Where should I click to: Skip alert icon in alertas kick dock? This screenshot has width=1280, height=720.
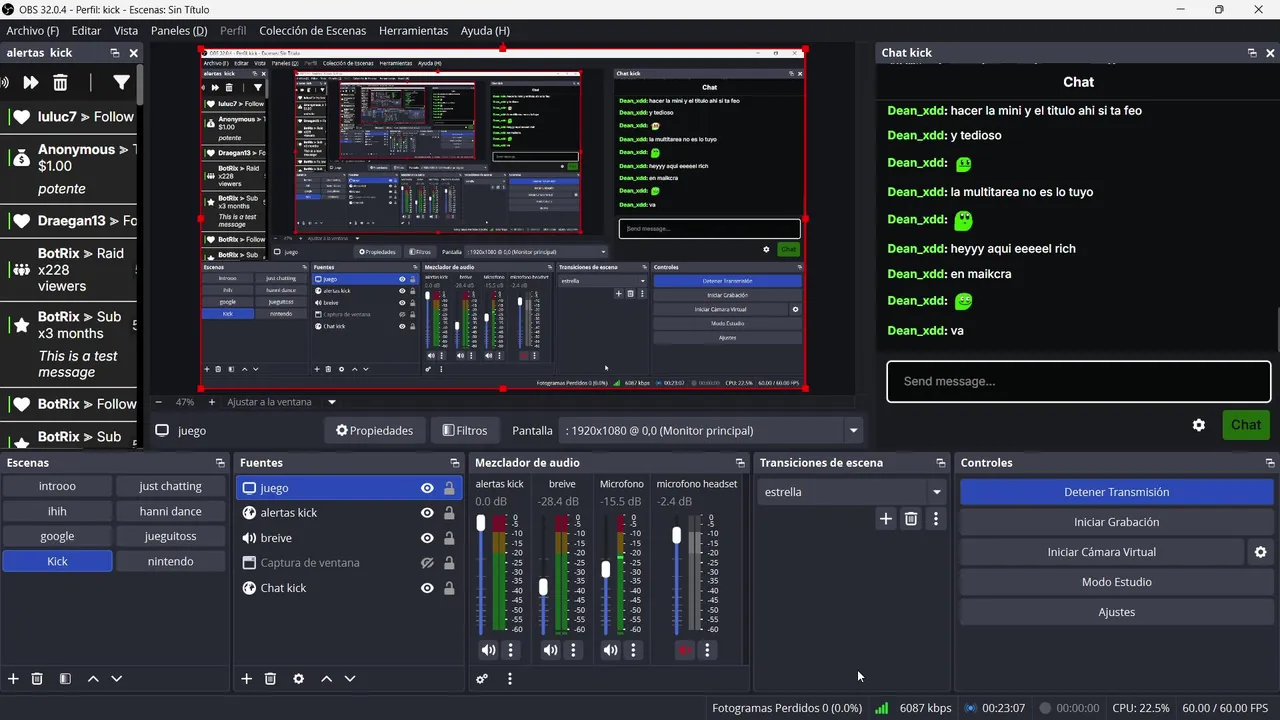click(31, 83)
